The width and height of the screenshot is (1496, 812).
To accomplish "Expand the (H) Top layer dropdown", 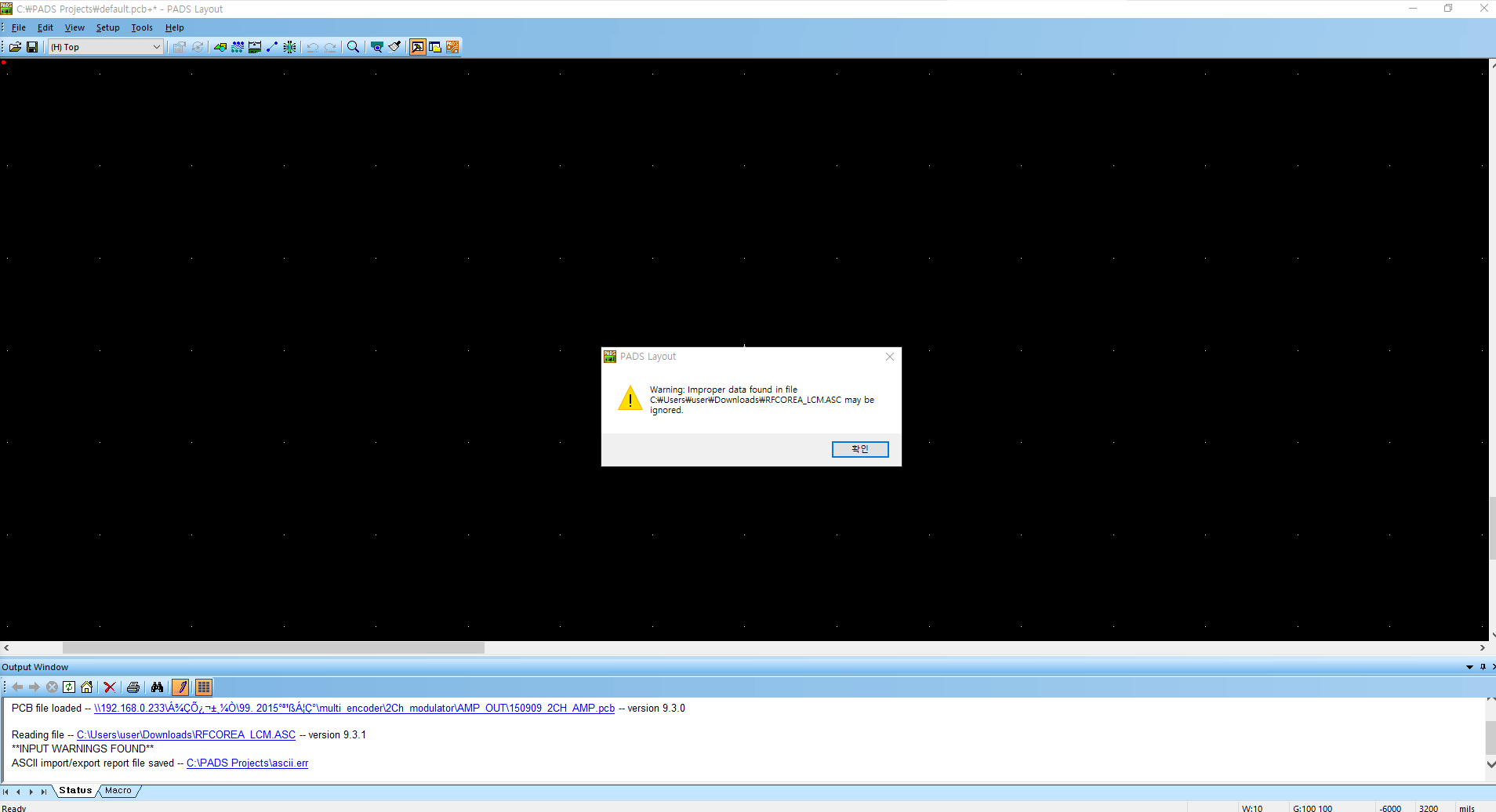I will click(x=156, y=47).
